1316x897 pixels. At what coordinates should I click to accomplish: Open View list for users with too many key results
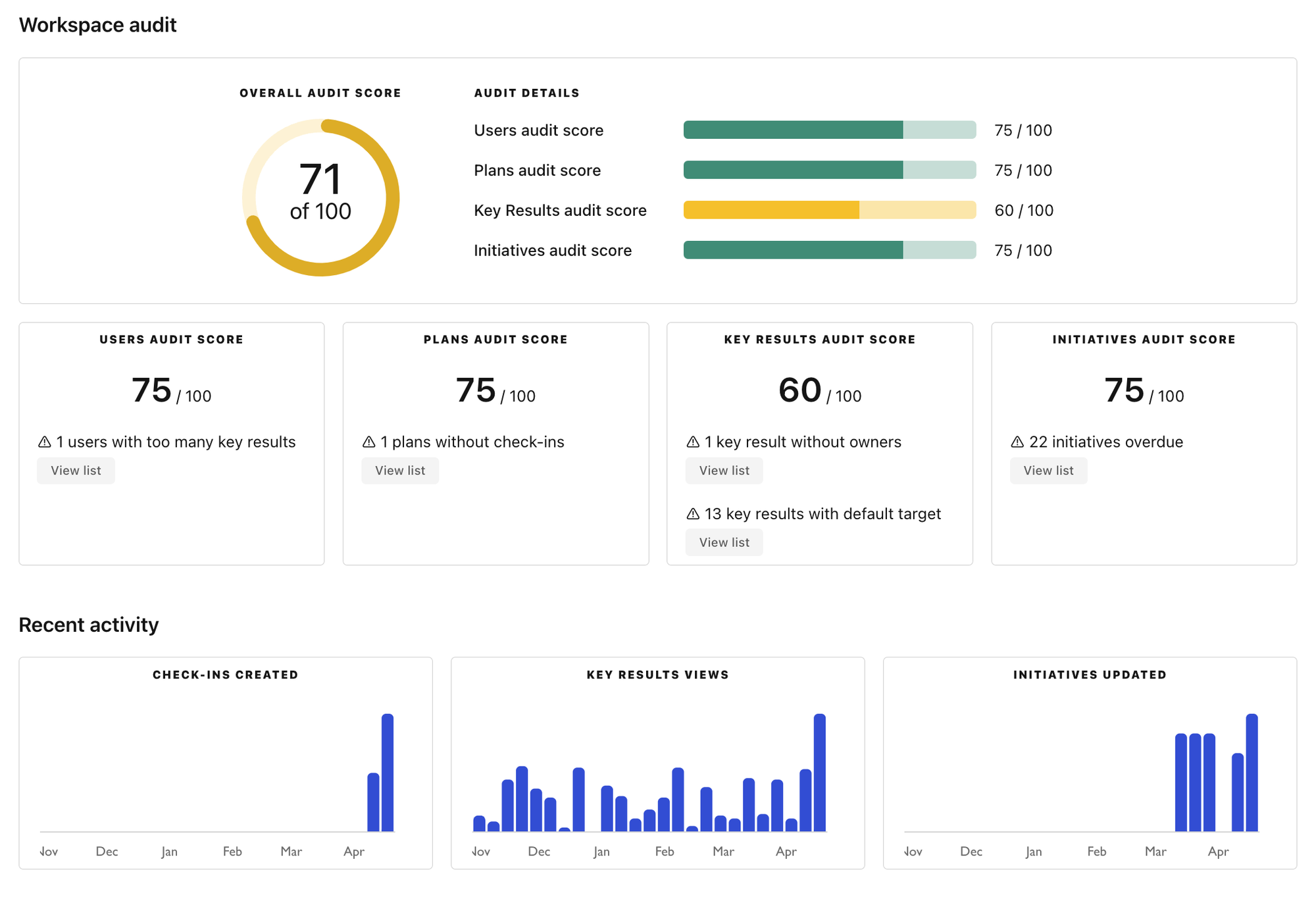76,471
